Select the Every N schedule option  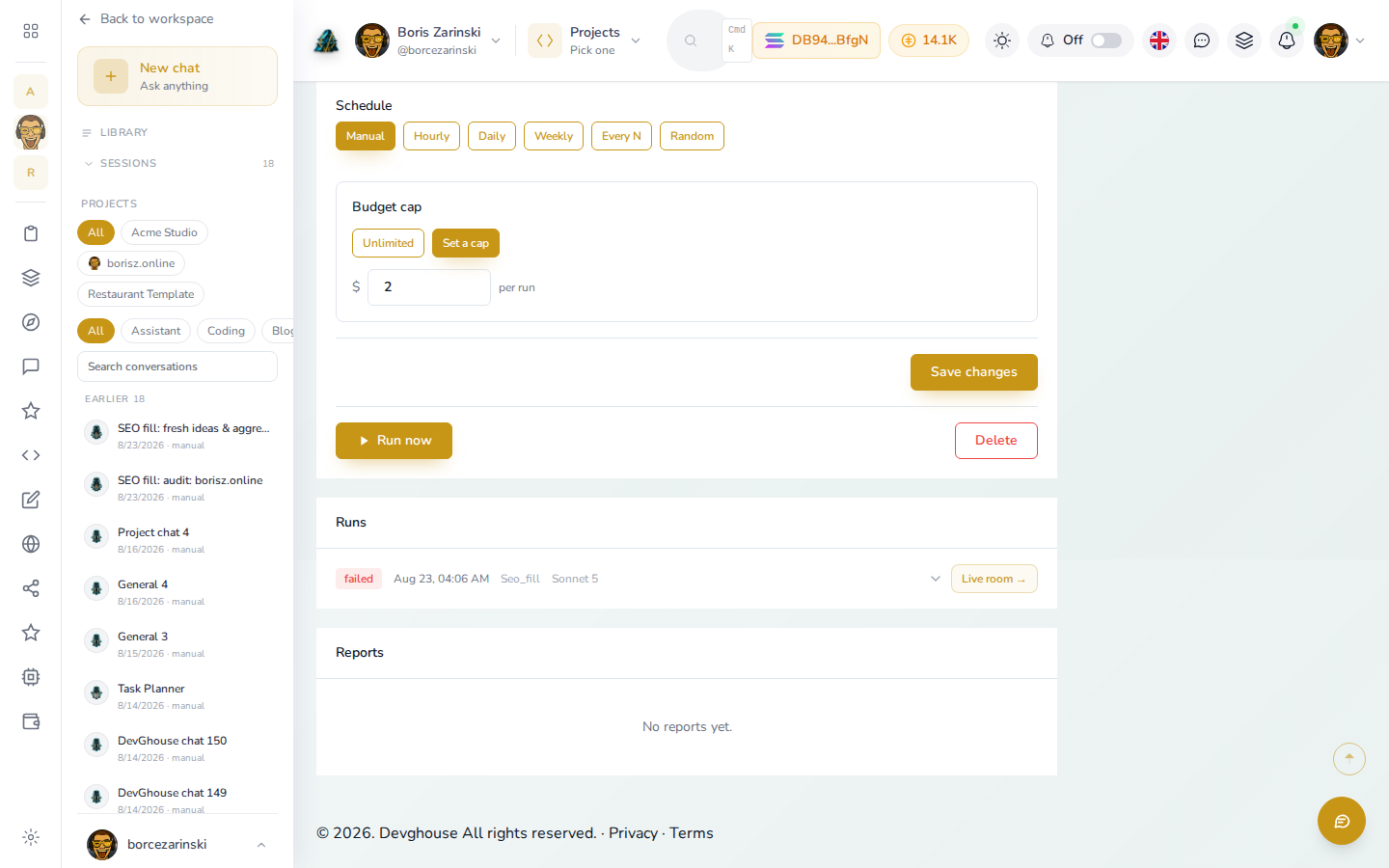621,136
